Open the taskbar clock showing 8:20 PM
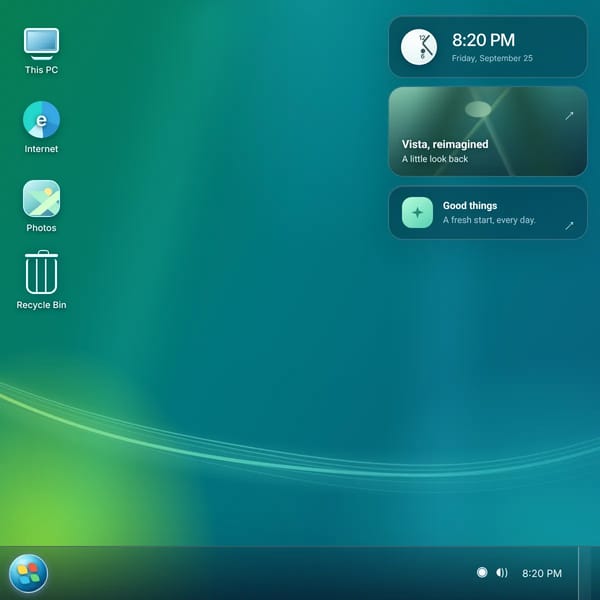The width and height of the screenshot is (600, 600). point(542,573)
